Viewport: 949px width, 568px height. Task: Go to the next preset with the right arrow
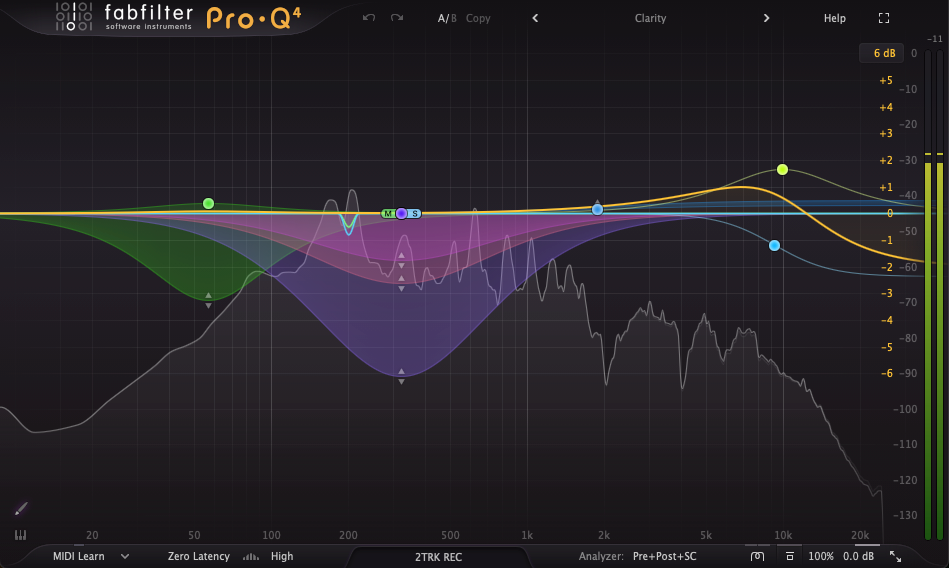[766, 18]
